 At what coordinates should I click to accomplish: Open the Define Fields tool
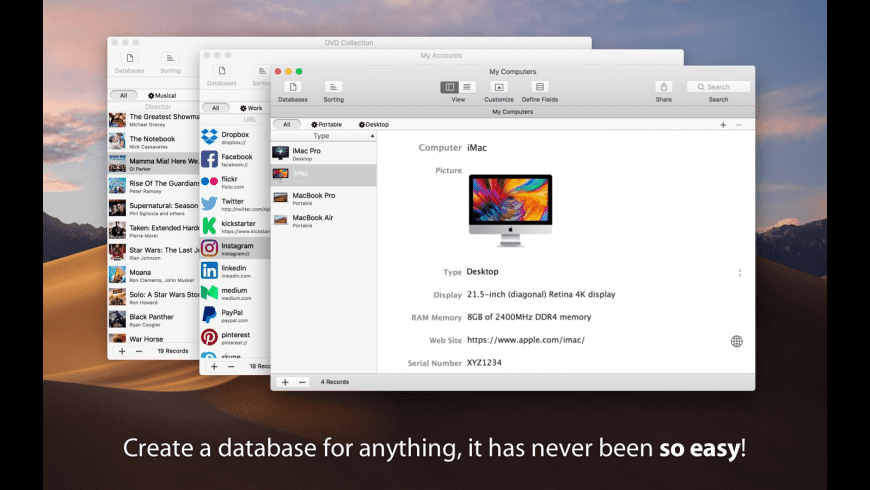coord(540,88)
